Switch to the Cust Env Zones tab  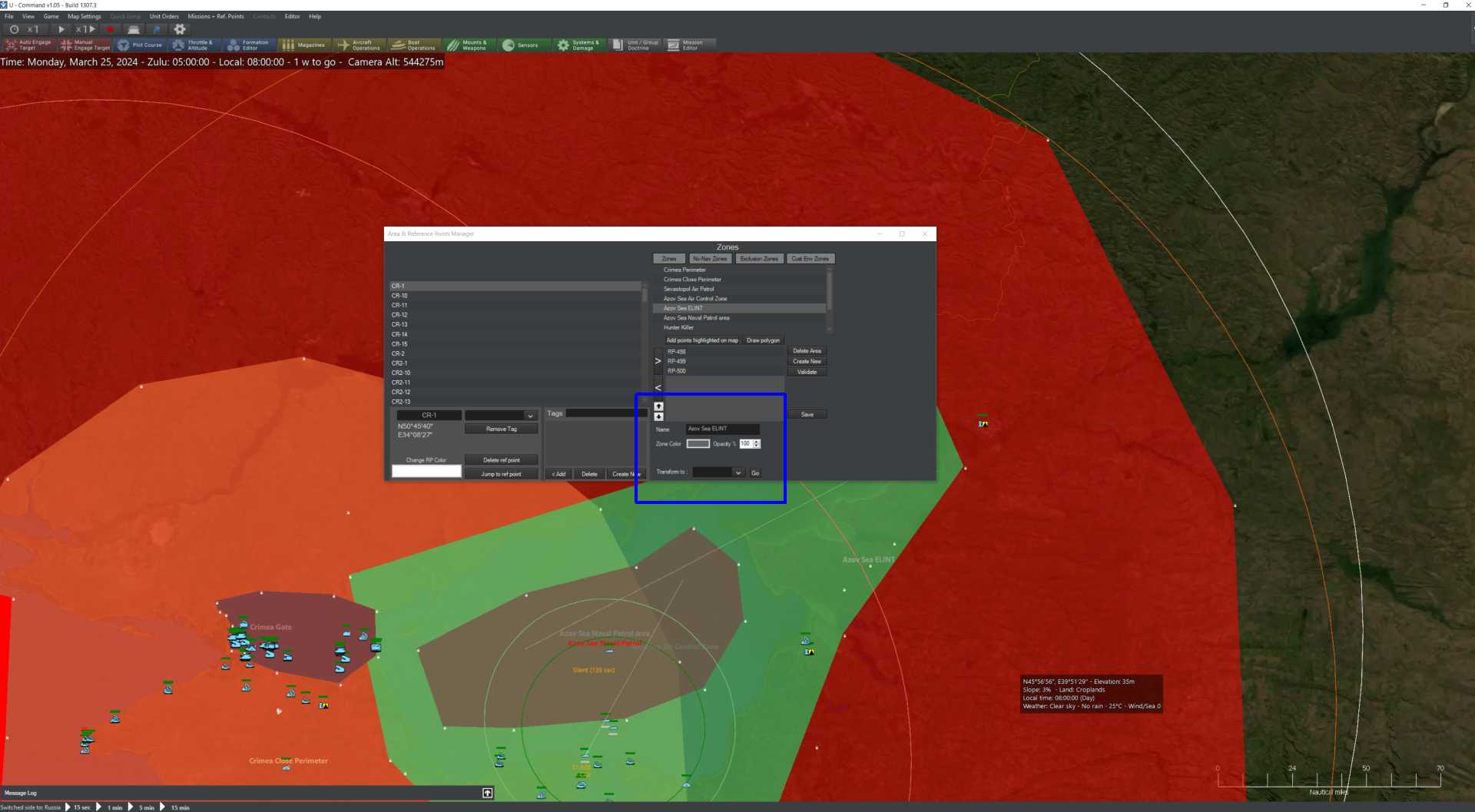tap(810, 259)
